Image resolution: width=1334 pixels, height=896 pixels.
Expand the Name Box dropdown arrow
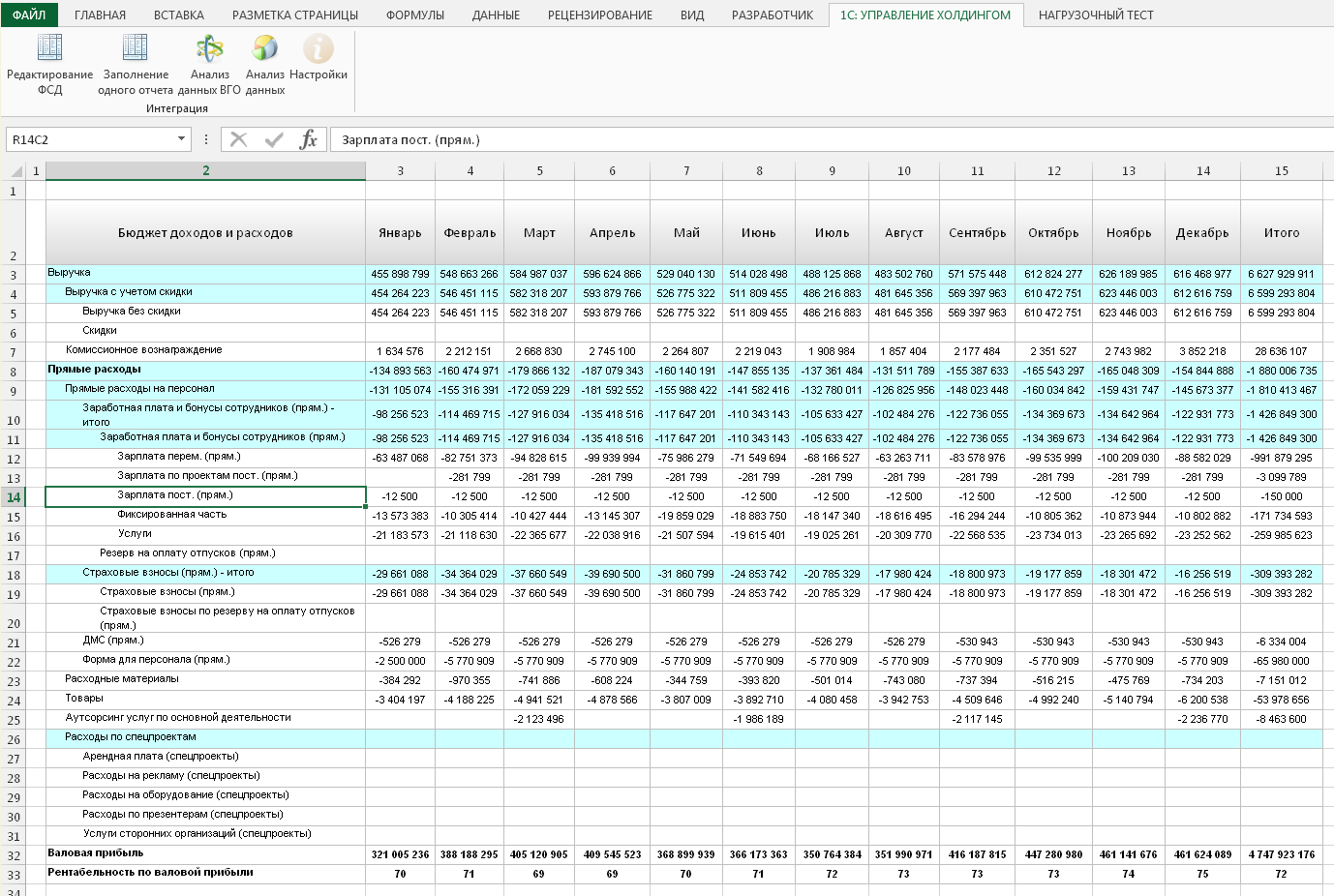pos(181,139)
